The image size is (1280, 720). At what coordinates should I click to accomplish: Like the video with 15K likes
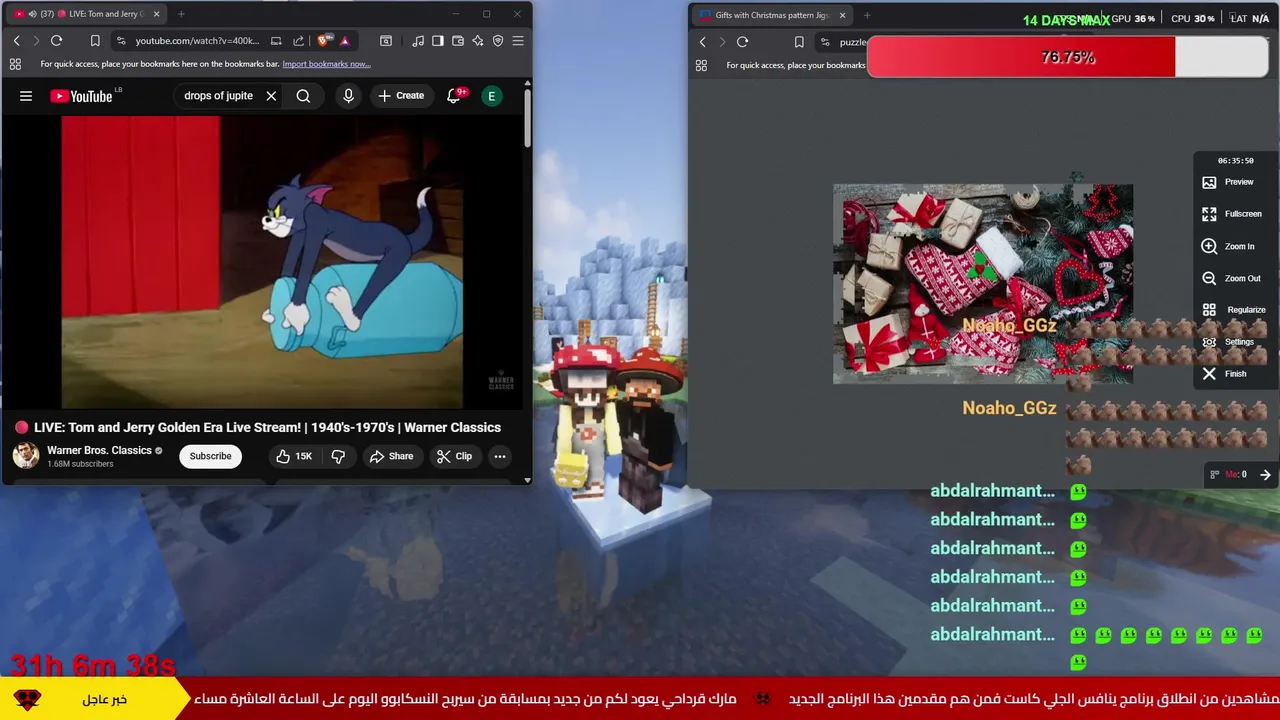[x=294, y=456]
